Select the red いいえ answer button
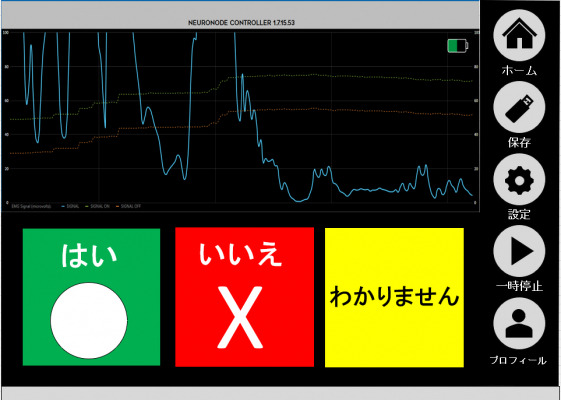Screen dimensions: 561x400 pos(244,297)
